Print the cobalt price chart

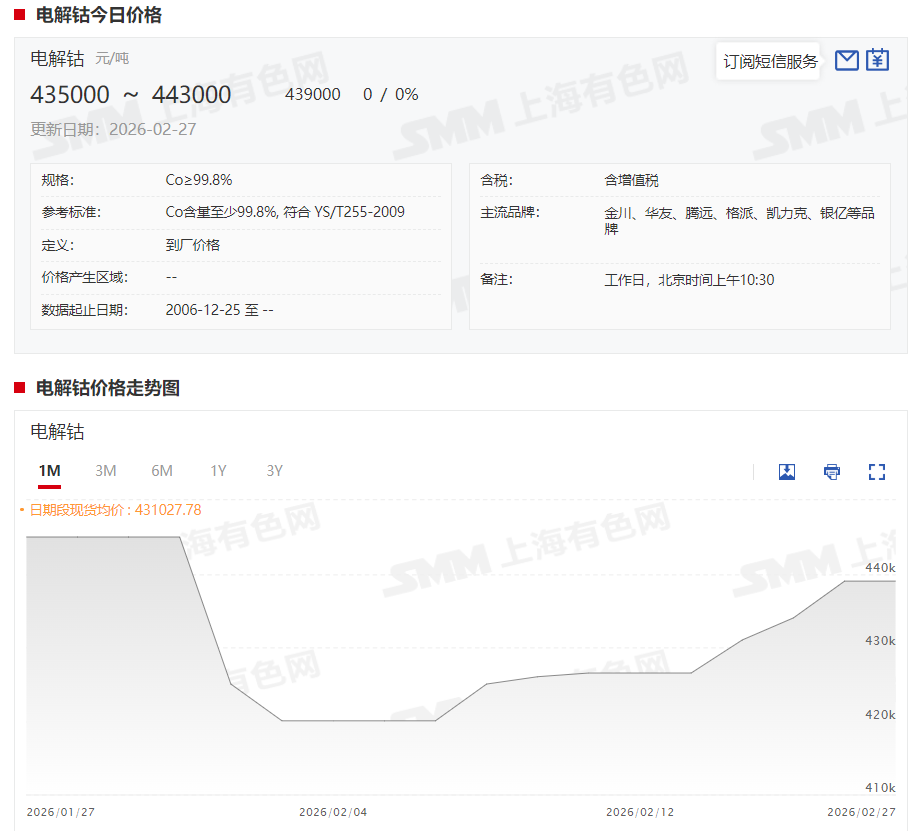(x=832, y=472)
